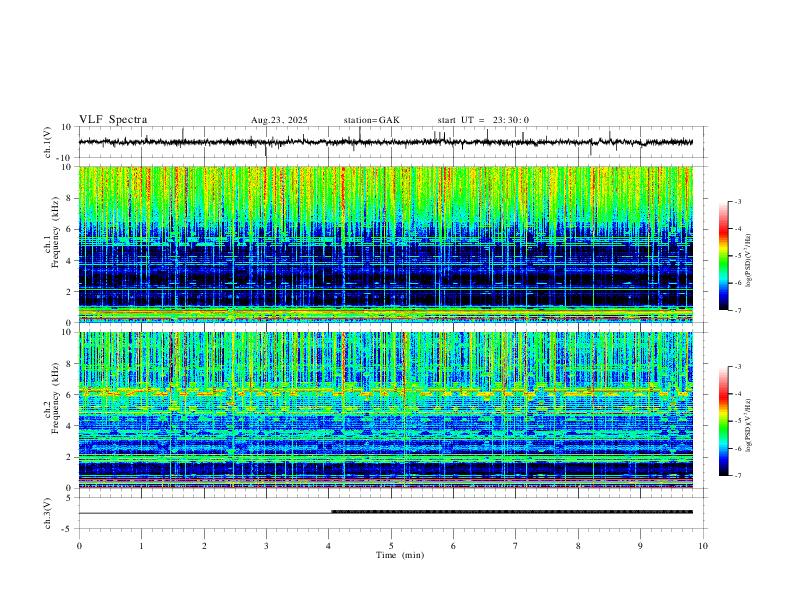Click the time axis tick label "5"
Screen dimensions: 792x612
(x=391, y=546)
